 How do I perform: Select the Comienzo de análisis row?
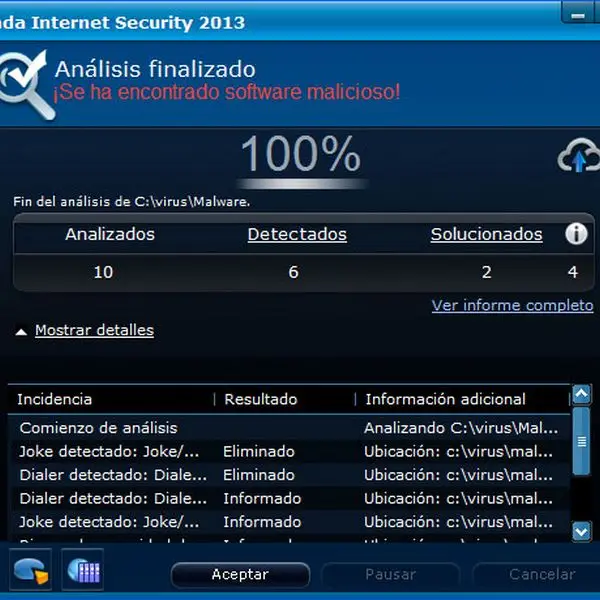click(289, 428)
